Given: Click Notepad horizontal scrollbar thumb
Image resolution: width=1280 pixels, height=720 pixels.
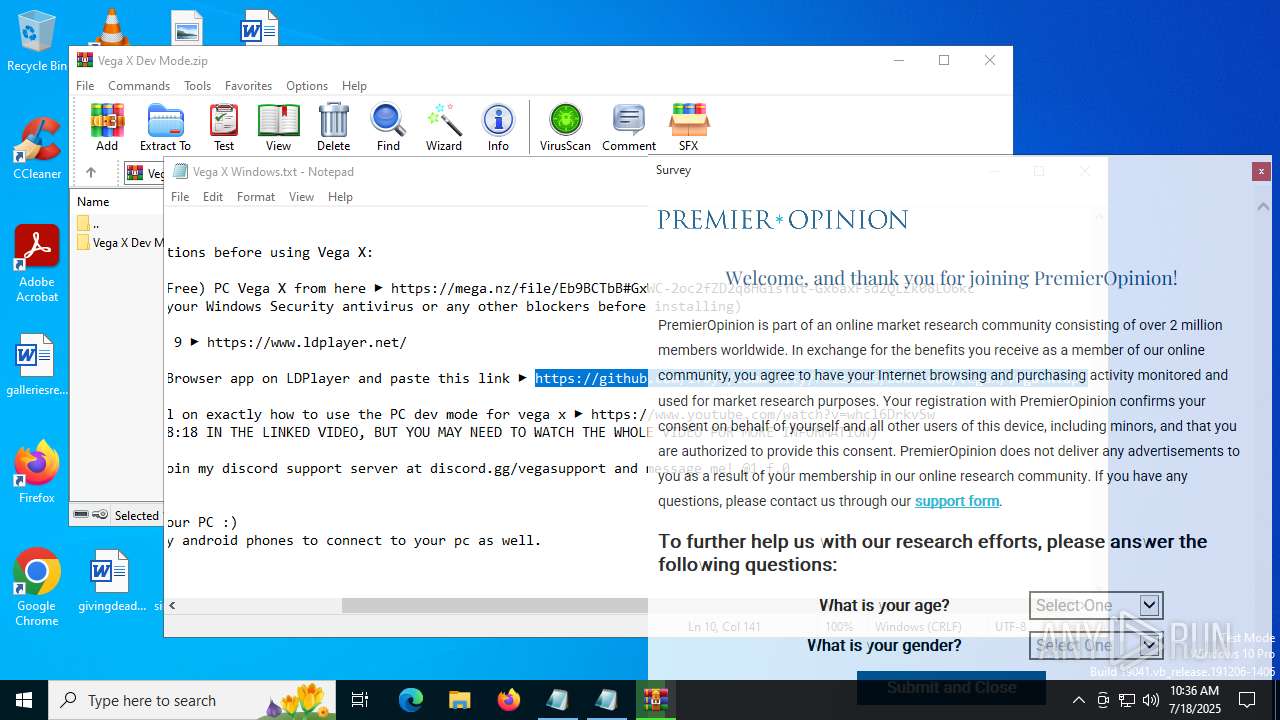Looking at the screenshot, I should pyautogui.click(x=495, y=605).
